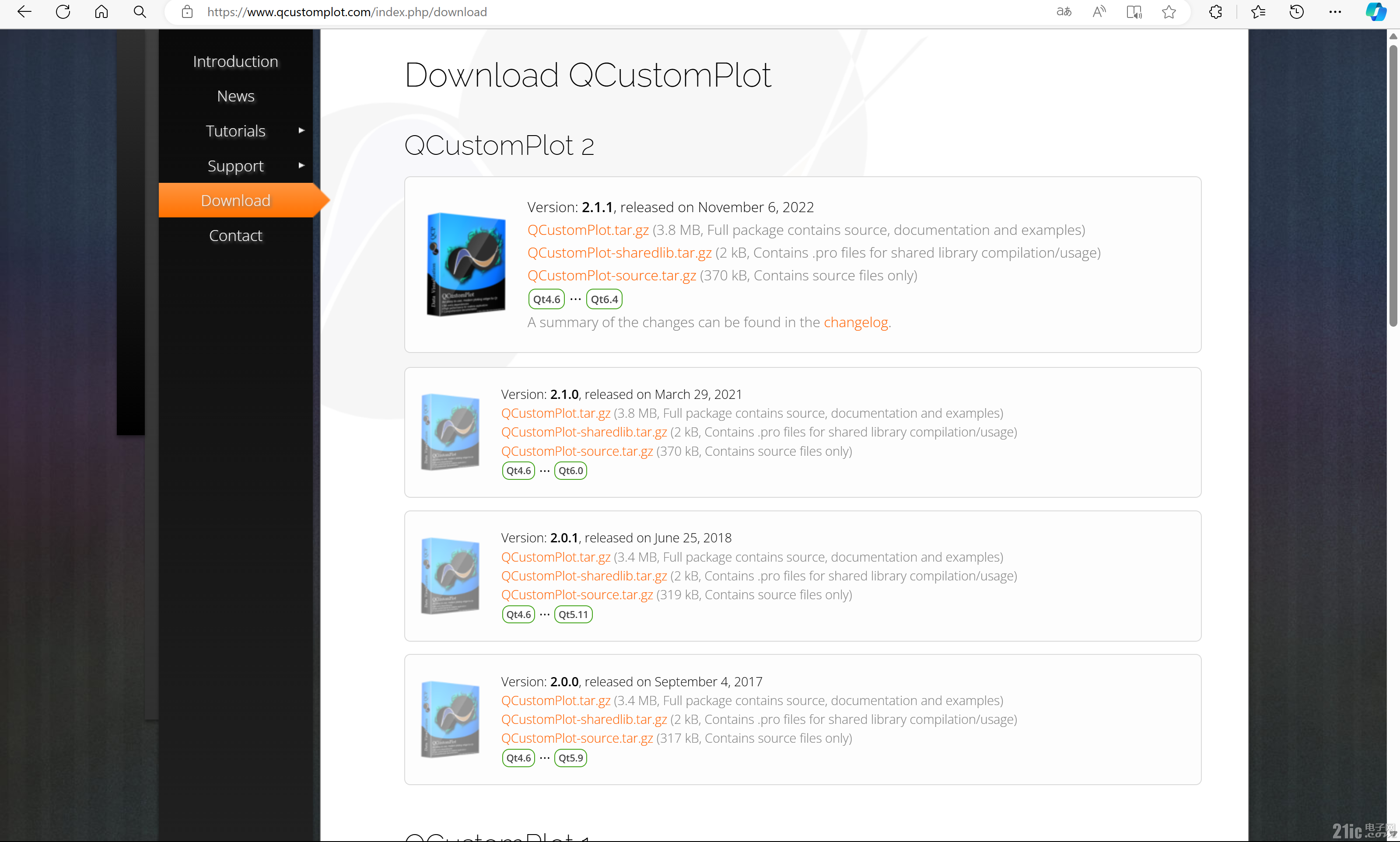Image resolution: width=1400 pixels, height=842 pixels.
Task: Select the Support sidebar menu item
Action: [x=235, y=166]
